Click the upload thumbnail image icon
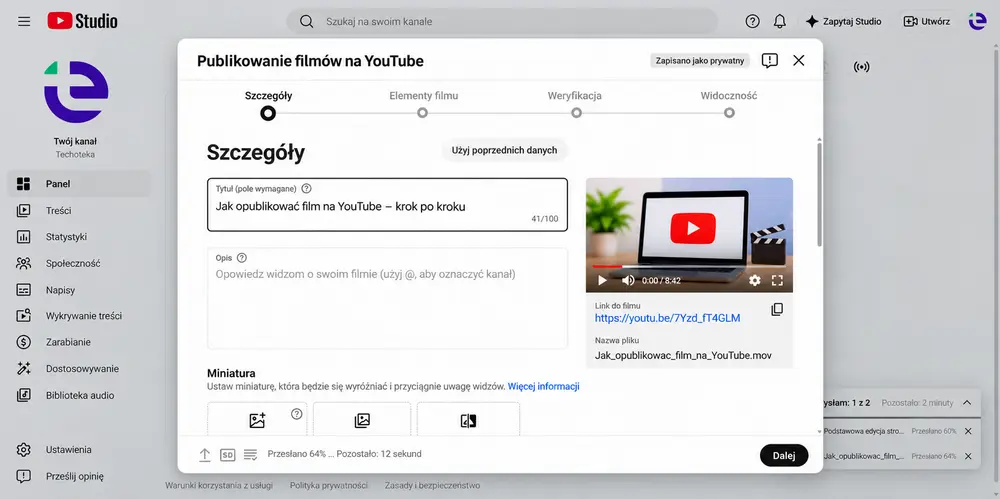 coord(257,421)
